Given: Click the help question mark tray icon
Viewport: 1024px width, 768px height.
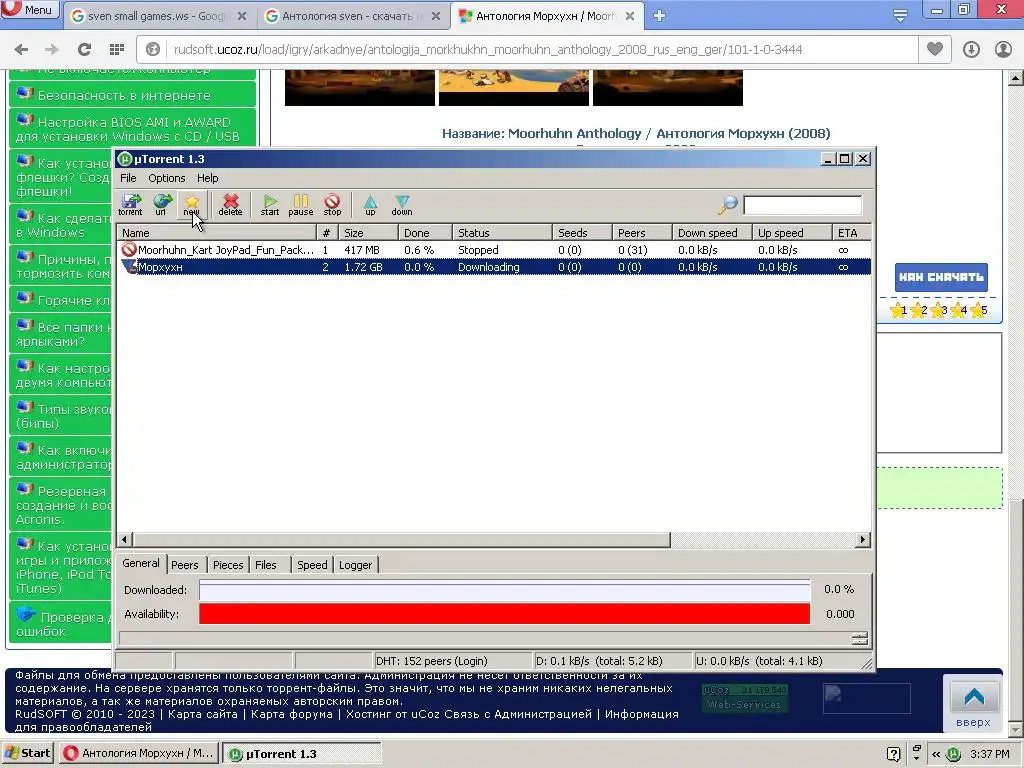Looking at the screenshot, I should point(894,754).
